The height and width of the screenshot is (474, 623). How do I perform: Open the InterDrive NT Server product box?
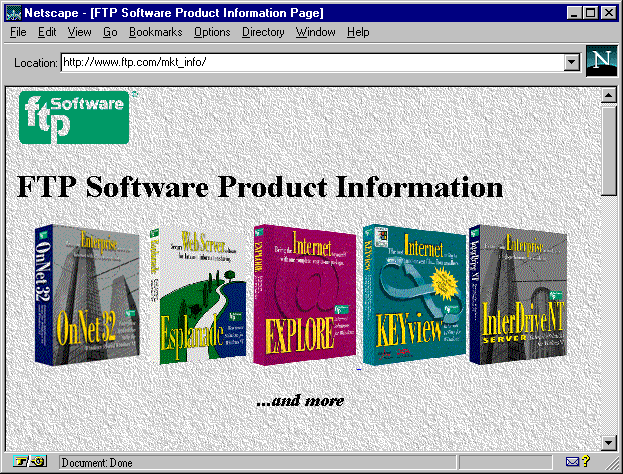coord(518,294)
